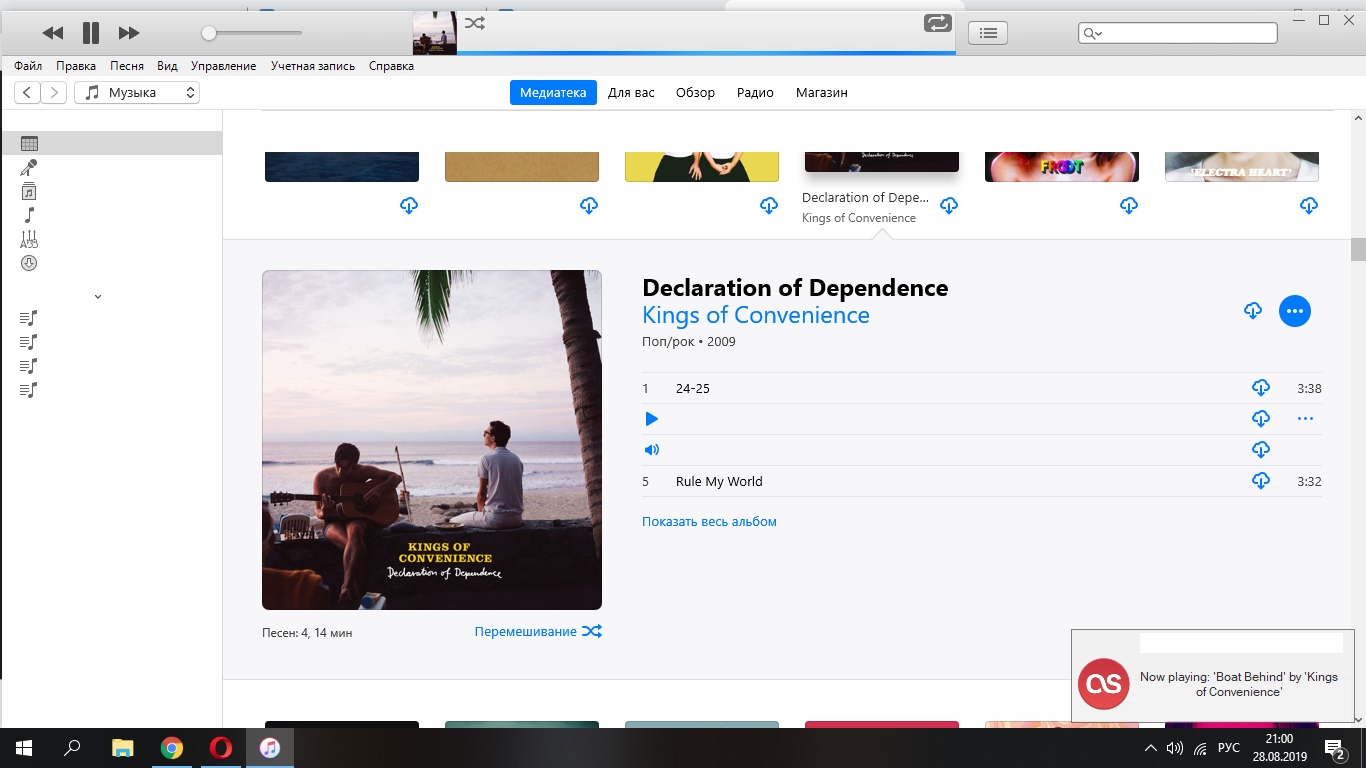This screenshot has width=1366, height=768.
Task: Open the Windows Start menu
Action: pyautogui.click(x=23, y=748)
